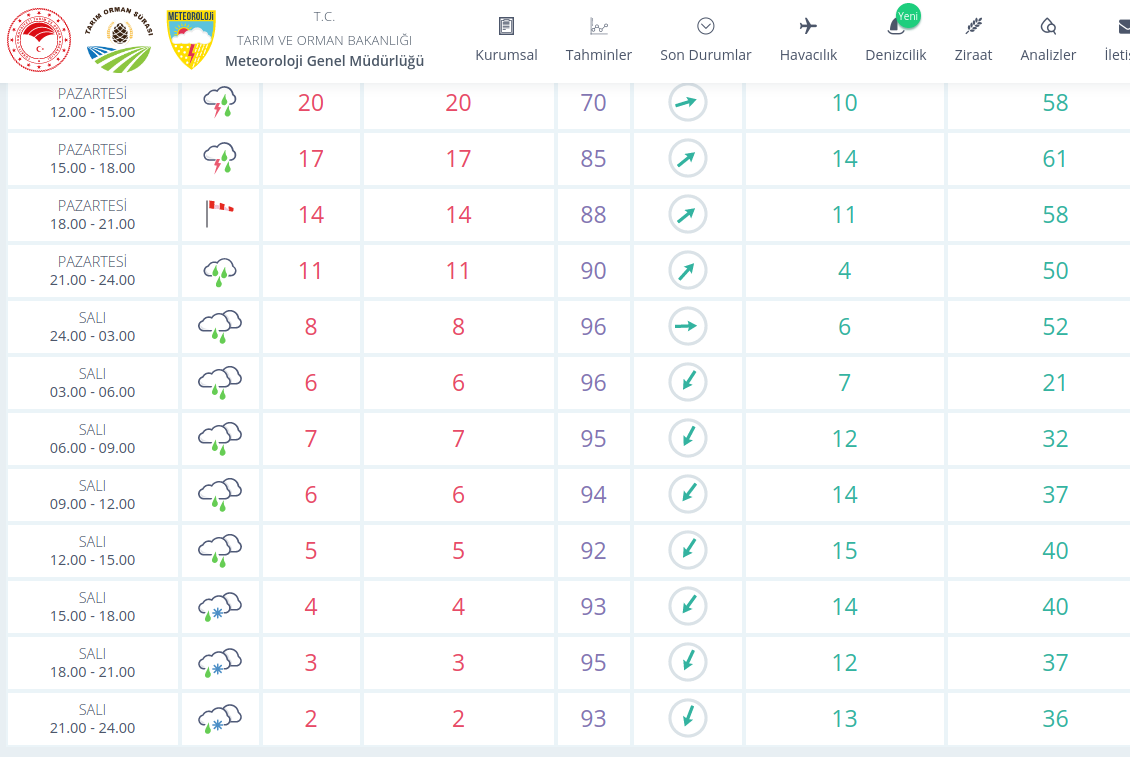Click the Tarım Orman Şurası logo

[x=120, y=41]
